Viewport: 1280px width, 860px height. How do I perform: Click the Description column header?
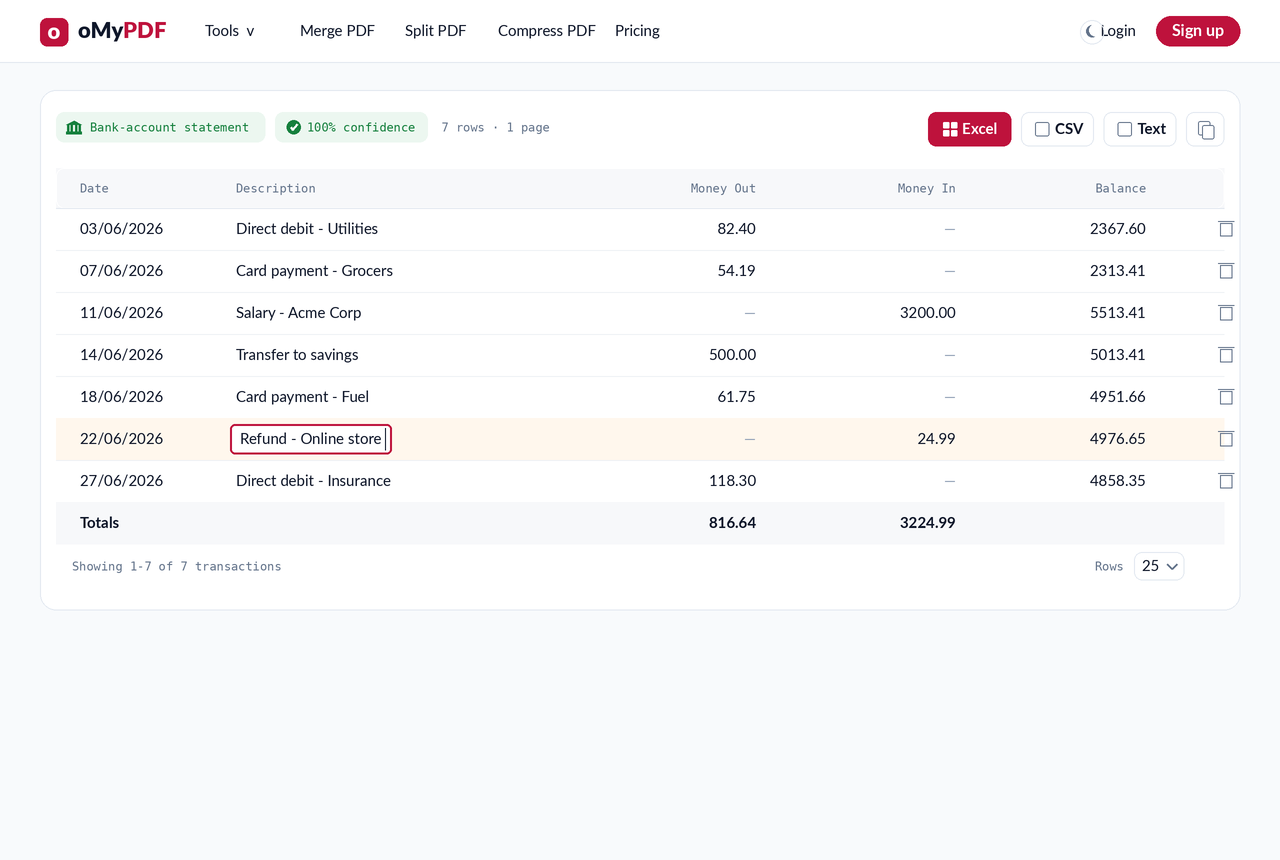tap(275, 188)
